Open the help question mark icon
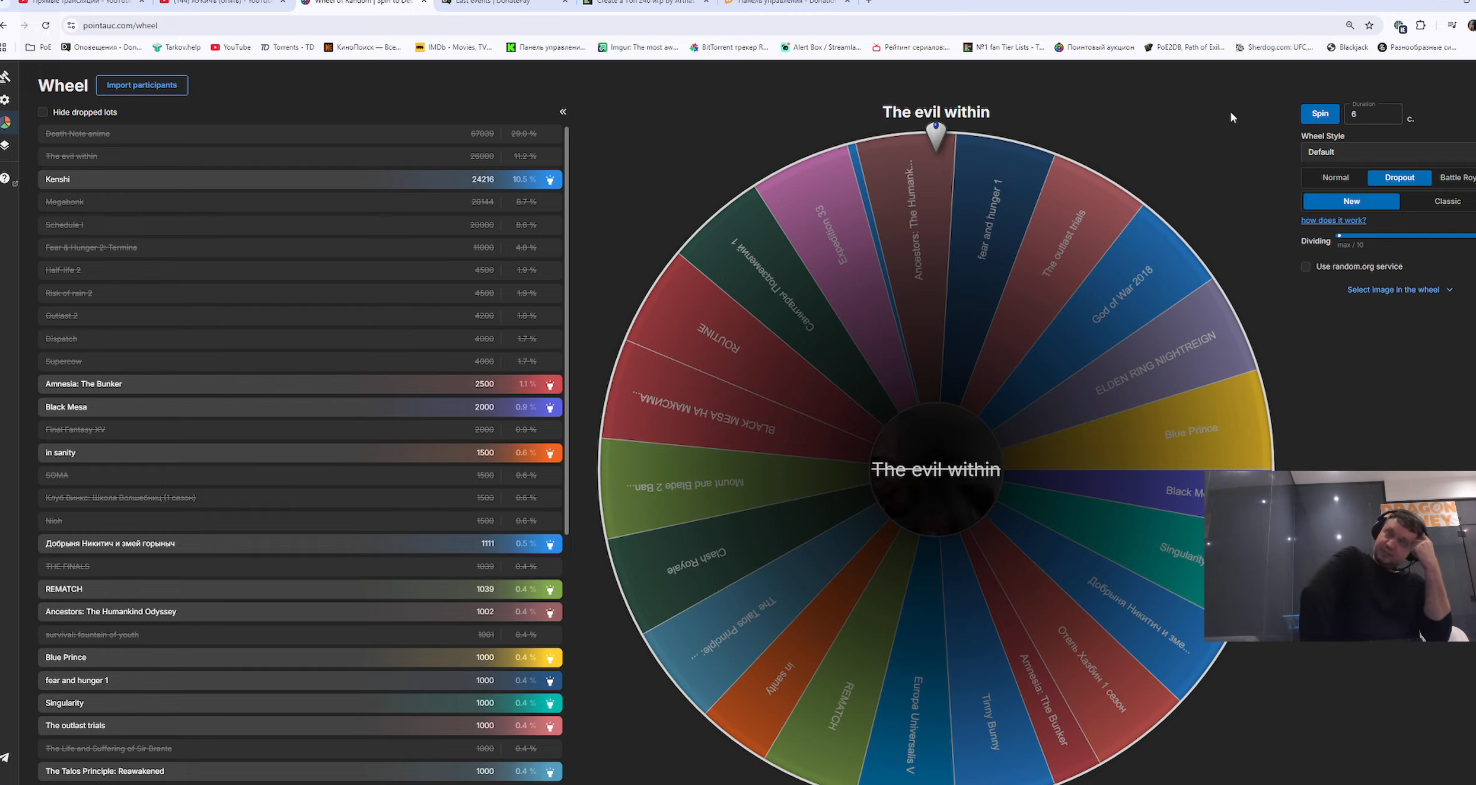Image resolution: width=1476 pixels, height=785 pixels. [x=5, y=178]
